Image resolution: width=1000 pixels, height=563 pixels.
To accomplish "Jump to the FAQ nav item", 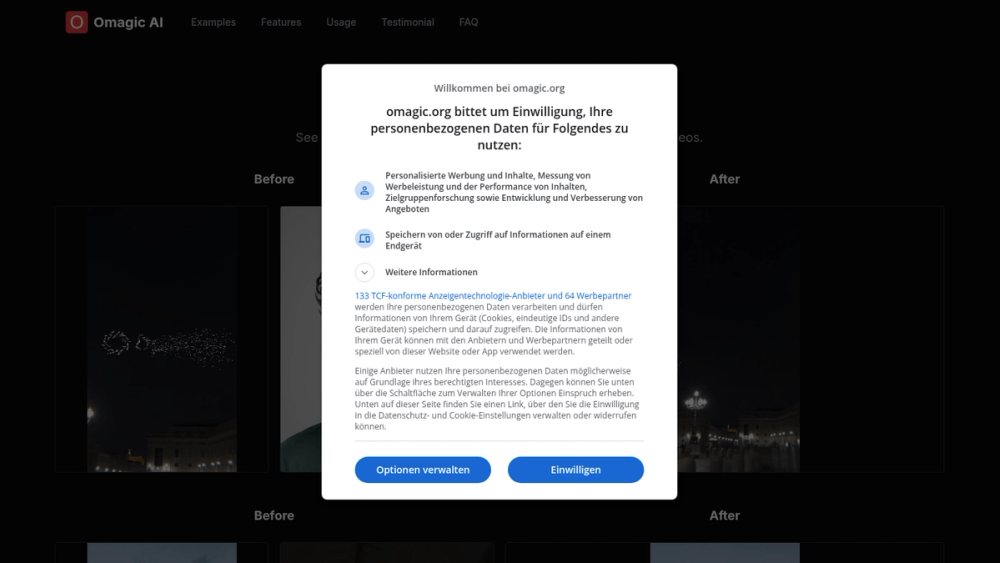I will 469,22.
